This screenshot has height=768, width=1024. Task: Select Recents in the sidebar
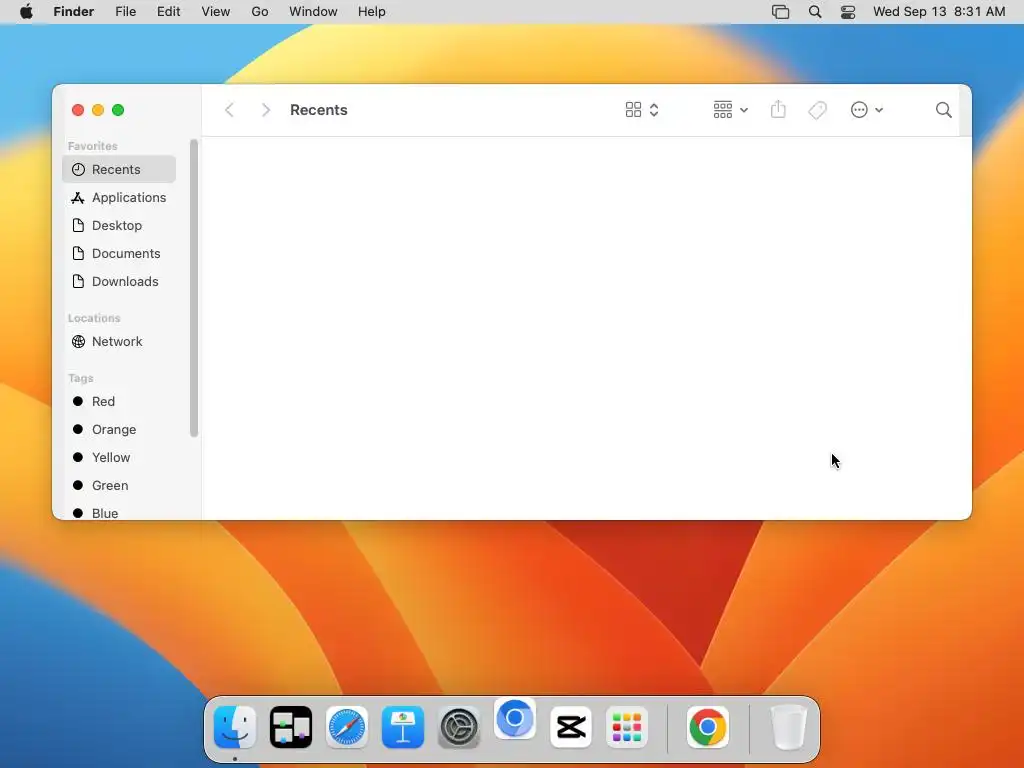(x=119, y=169)
